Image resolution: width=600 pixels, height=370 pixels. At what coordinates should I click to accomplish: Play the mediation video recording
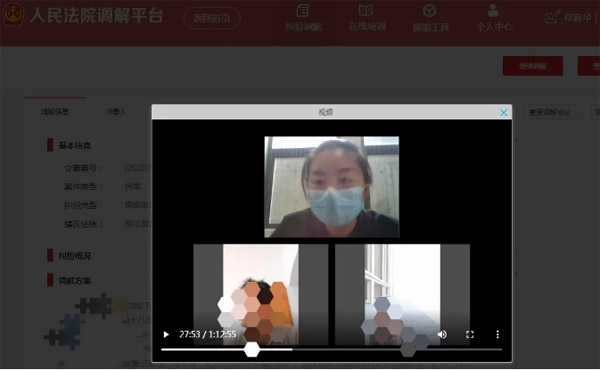tap(166, 334)
